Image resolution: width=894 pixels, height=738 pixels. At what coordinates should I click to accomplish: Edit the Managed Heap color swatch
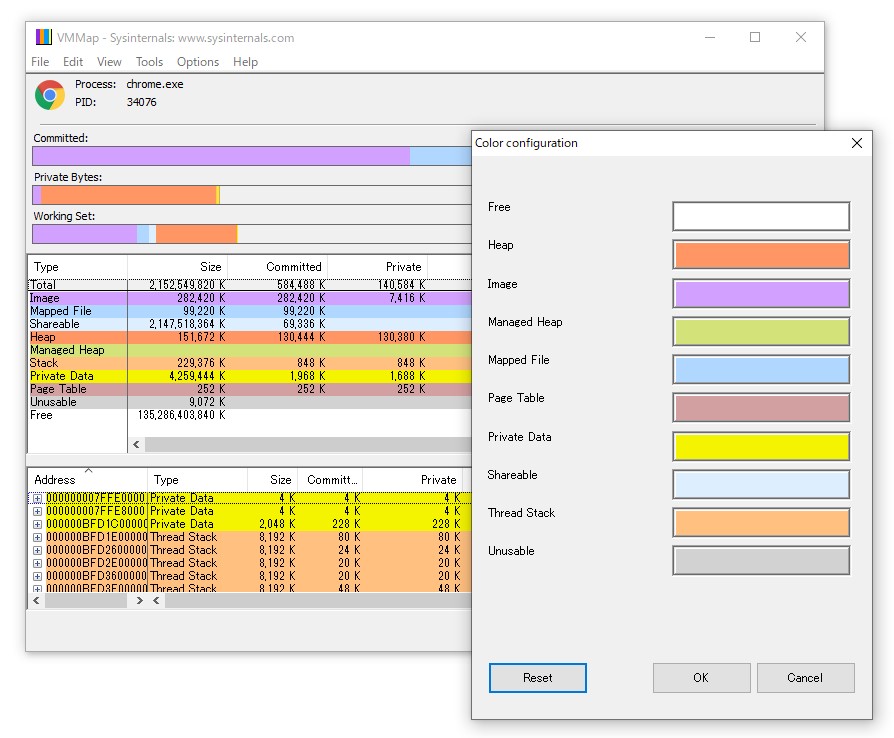pos(760,331)
